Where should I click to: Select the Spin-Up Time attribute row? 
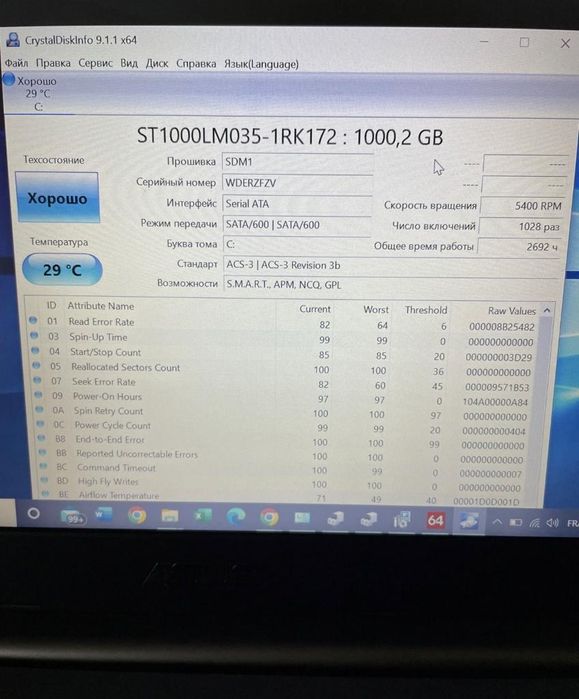(284, 339)
